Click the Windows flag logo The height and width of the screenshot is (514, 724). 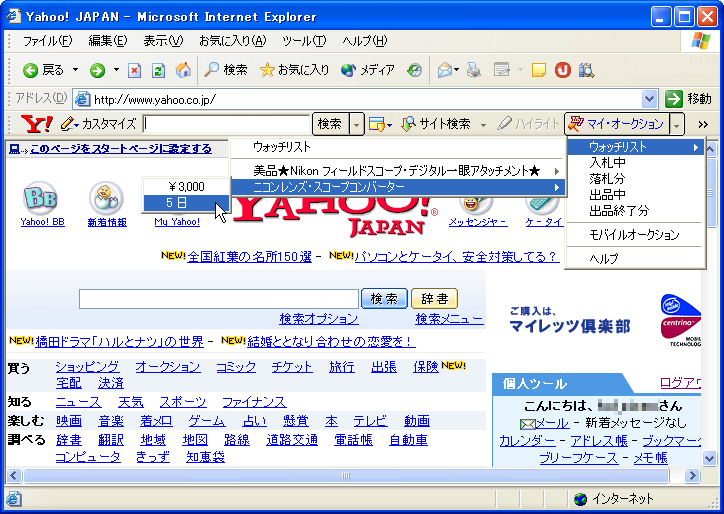[700, 41]
